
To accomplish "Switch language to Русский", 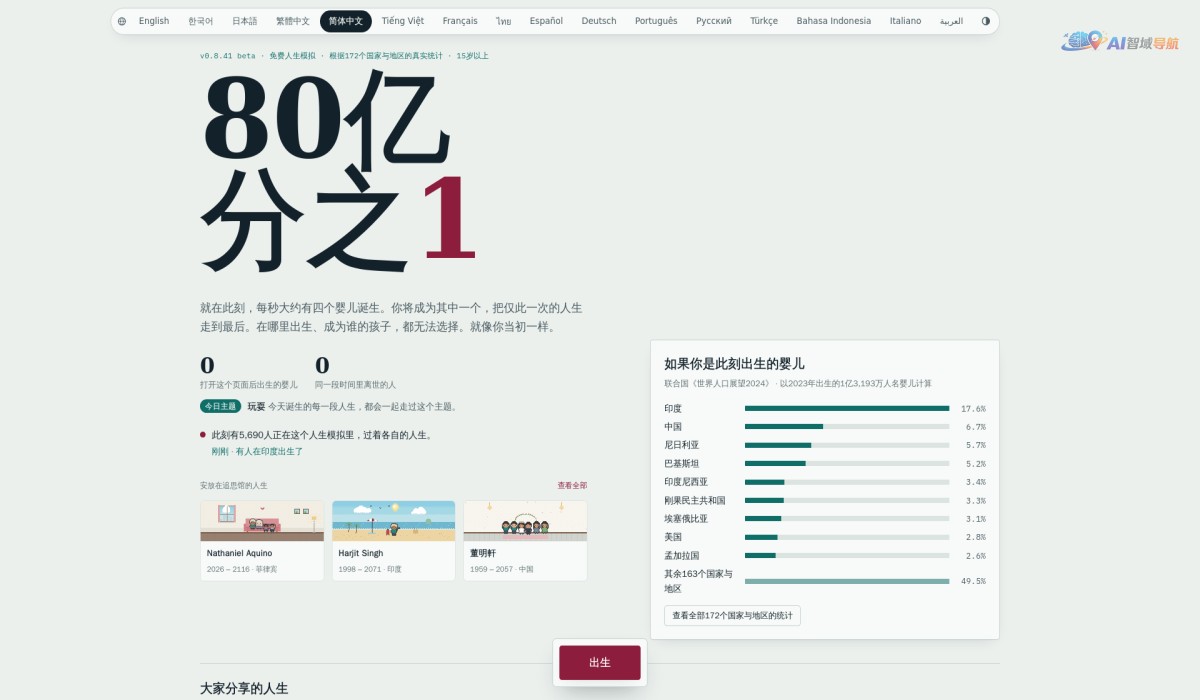I will click(x=714, y=21).
